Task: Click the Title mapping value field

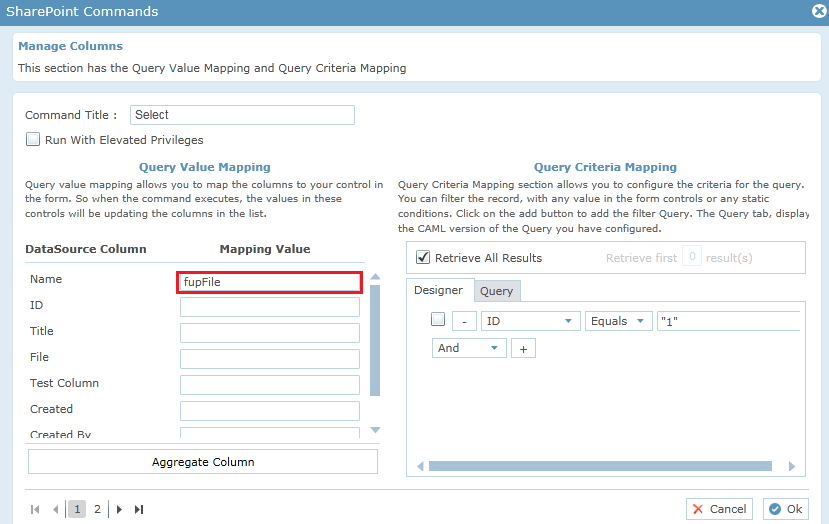Action: pos(270,333)
